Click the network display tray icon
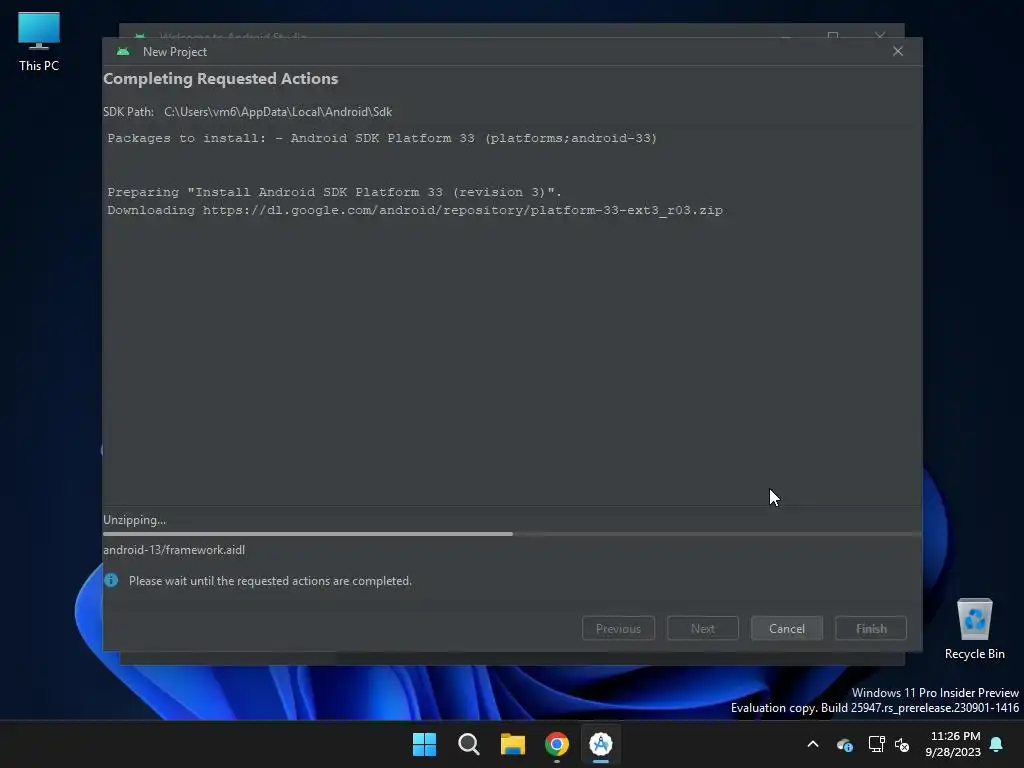The width and height of the screenshot is (1024, 768). tap(876, 744)
